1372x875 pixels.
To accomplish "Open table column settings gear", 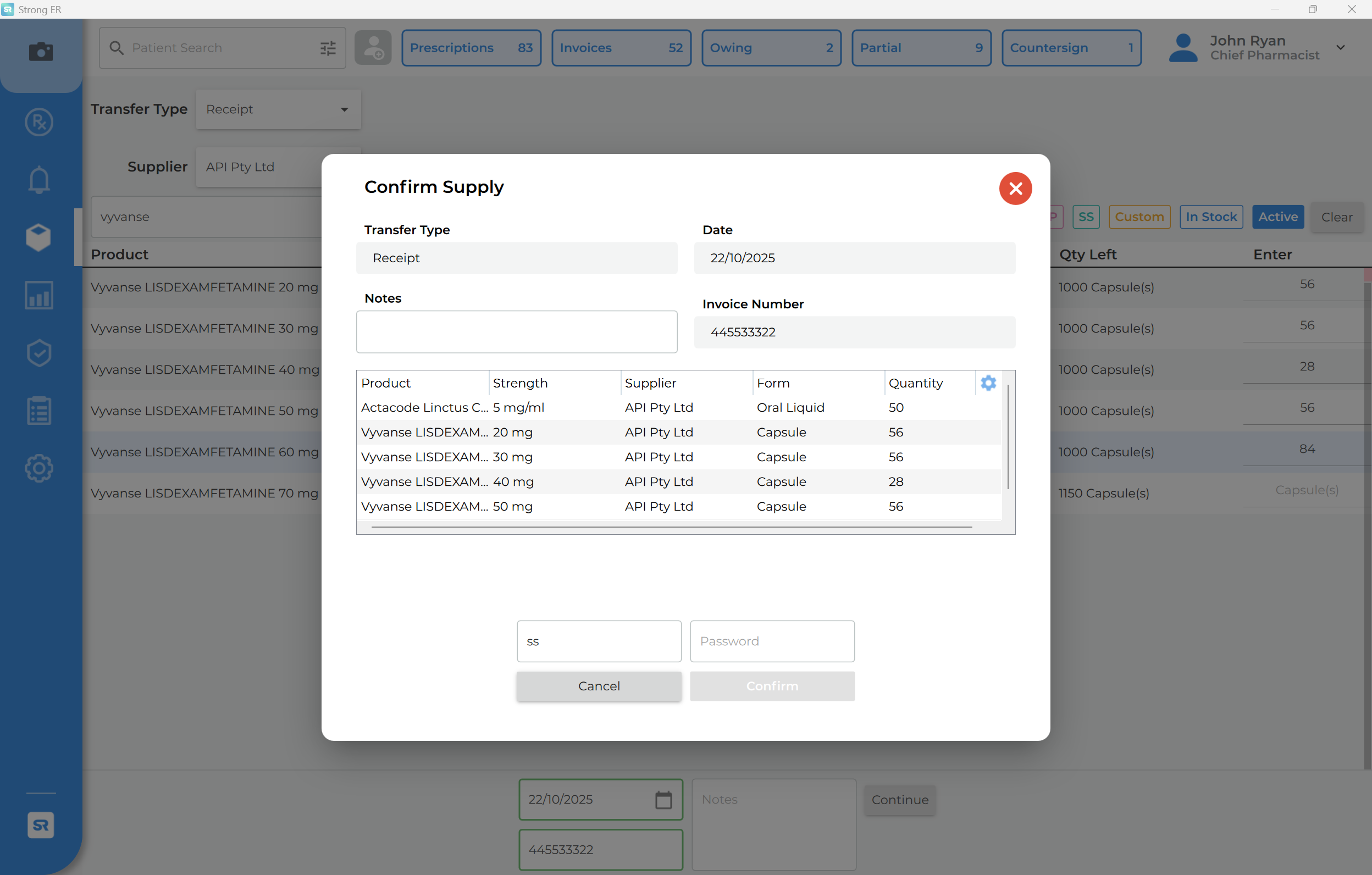I will (x=988, y=383).
